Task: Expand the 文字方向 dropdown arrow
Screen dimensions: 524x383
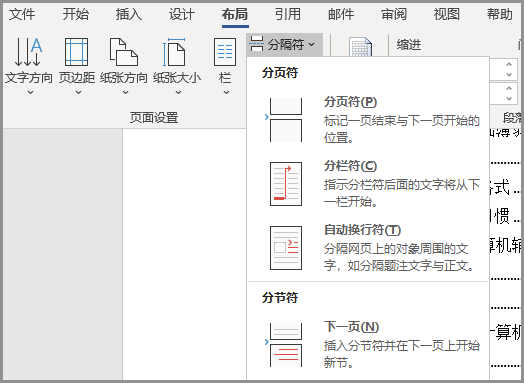Action: click(30, 93)
